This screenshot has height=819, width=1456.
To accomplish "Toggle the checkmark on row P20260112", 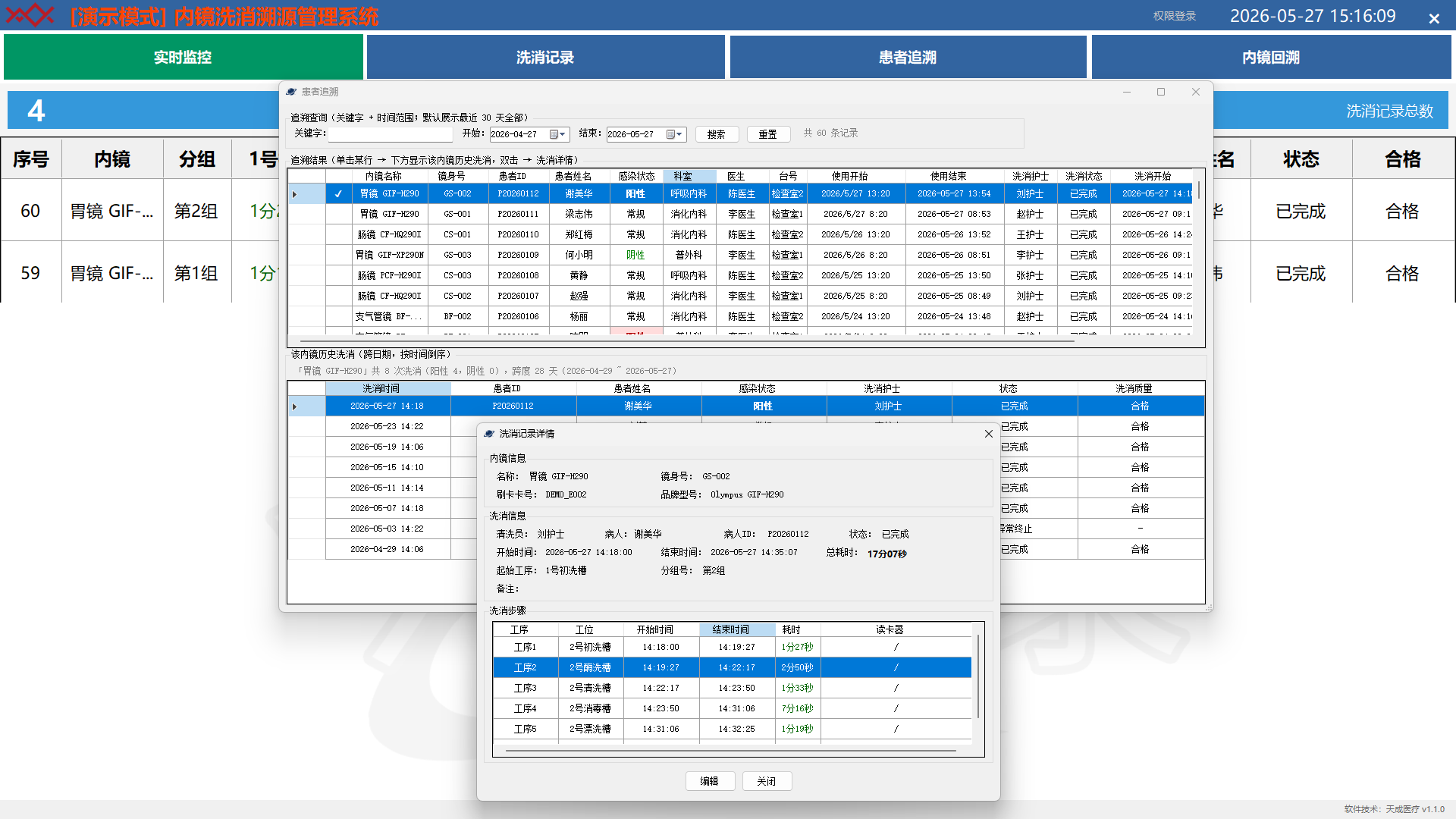I will point(339,194).
